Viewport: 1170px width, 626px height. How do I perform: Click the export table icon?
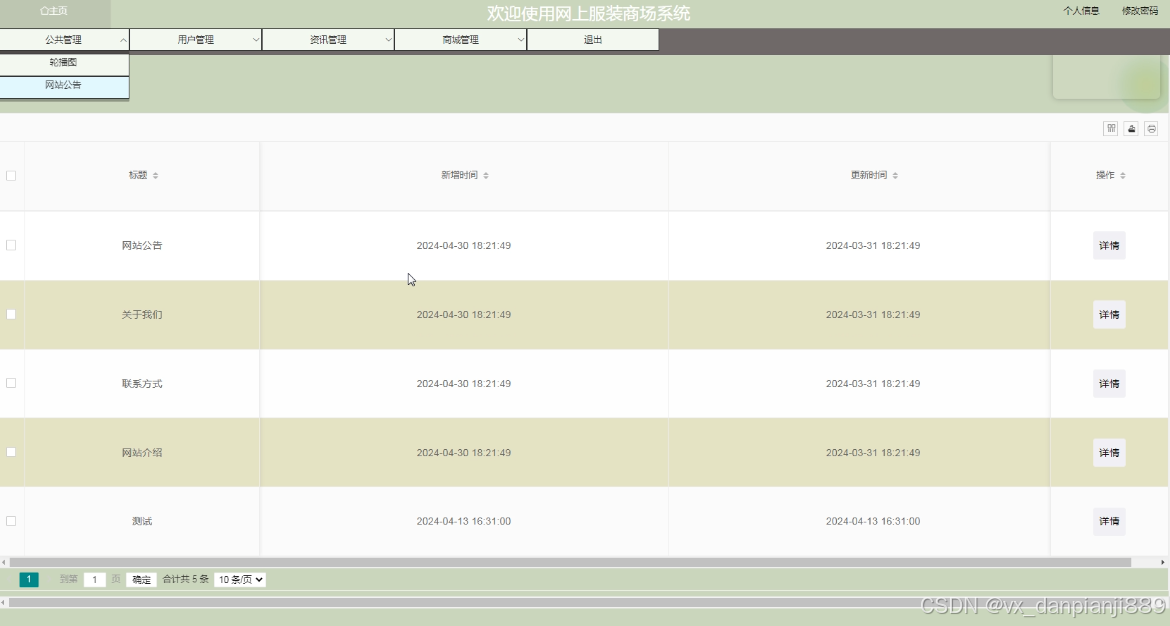(1131, 128)
